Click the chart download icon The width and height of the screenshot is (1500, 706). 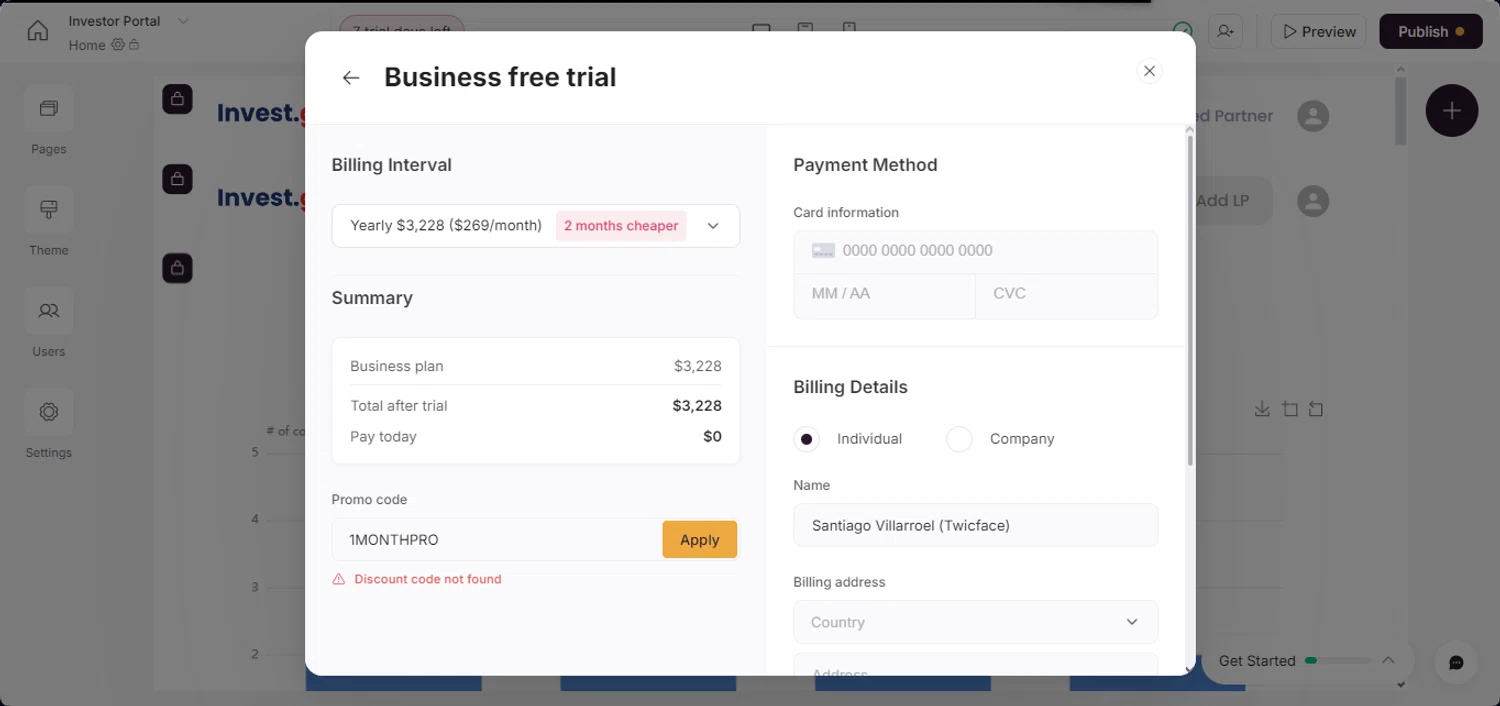[1262, 409]
